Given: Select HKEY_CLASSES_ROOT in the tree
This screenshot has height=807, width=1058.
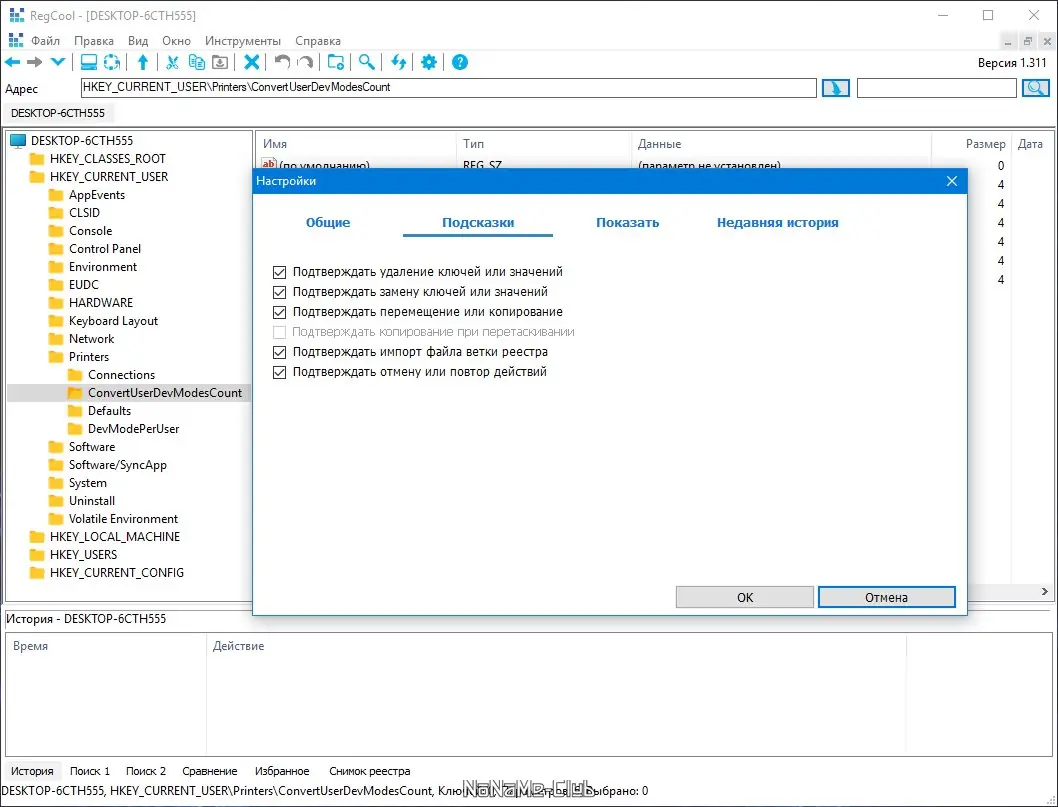Looking at the screenshot, I should [x=107, y=159].
